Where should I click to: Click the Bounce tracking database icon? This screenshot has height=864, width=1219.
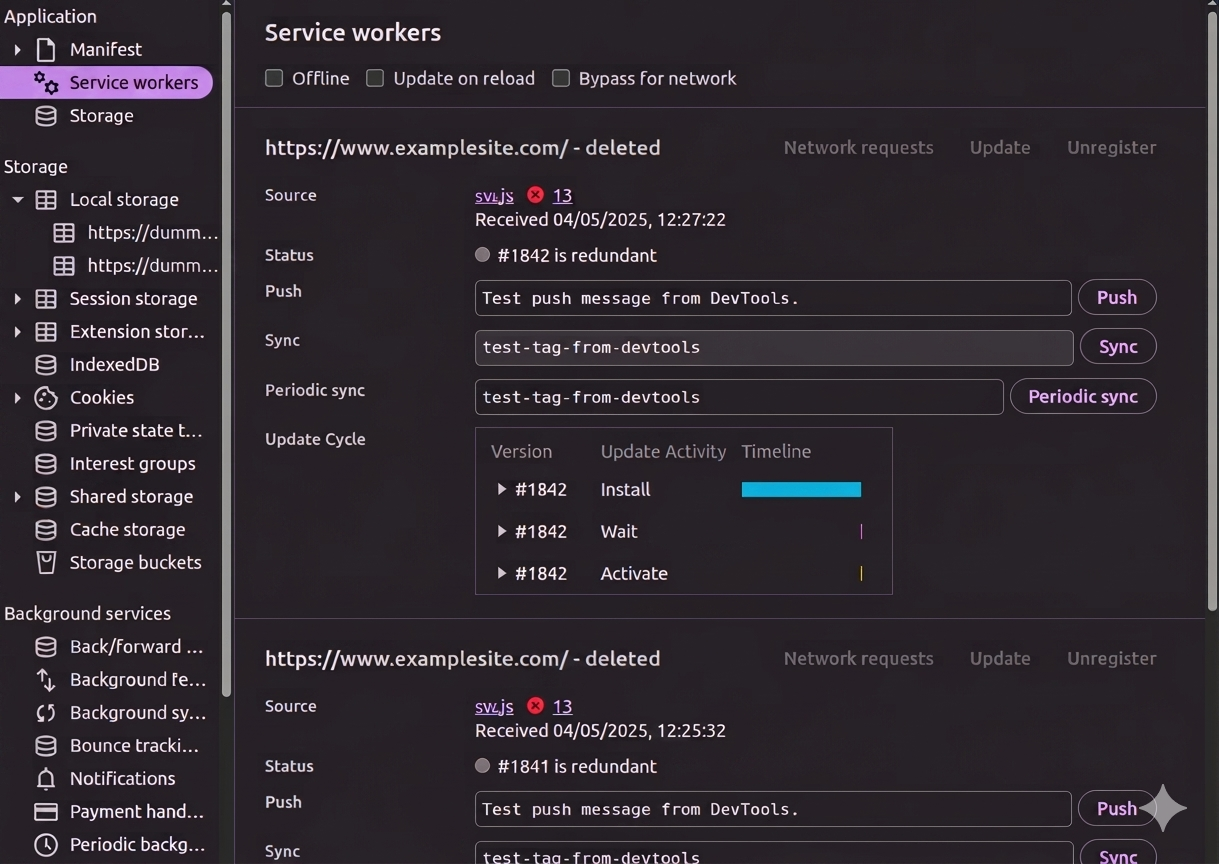46,745
